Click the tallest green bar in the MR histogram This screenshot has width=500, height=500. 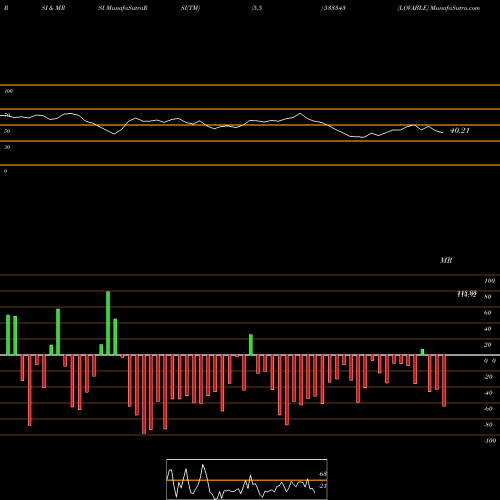108,323
